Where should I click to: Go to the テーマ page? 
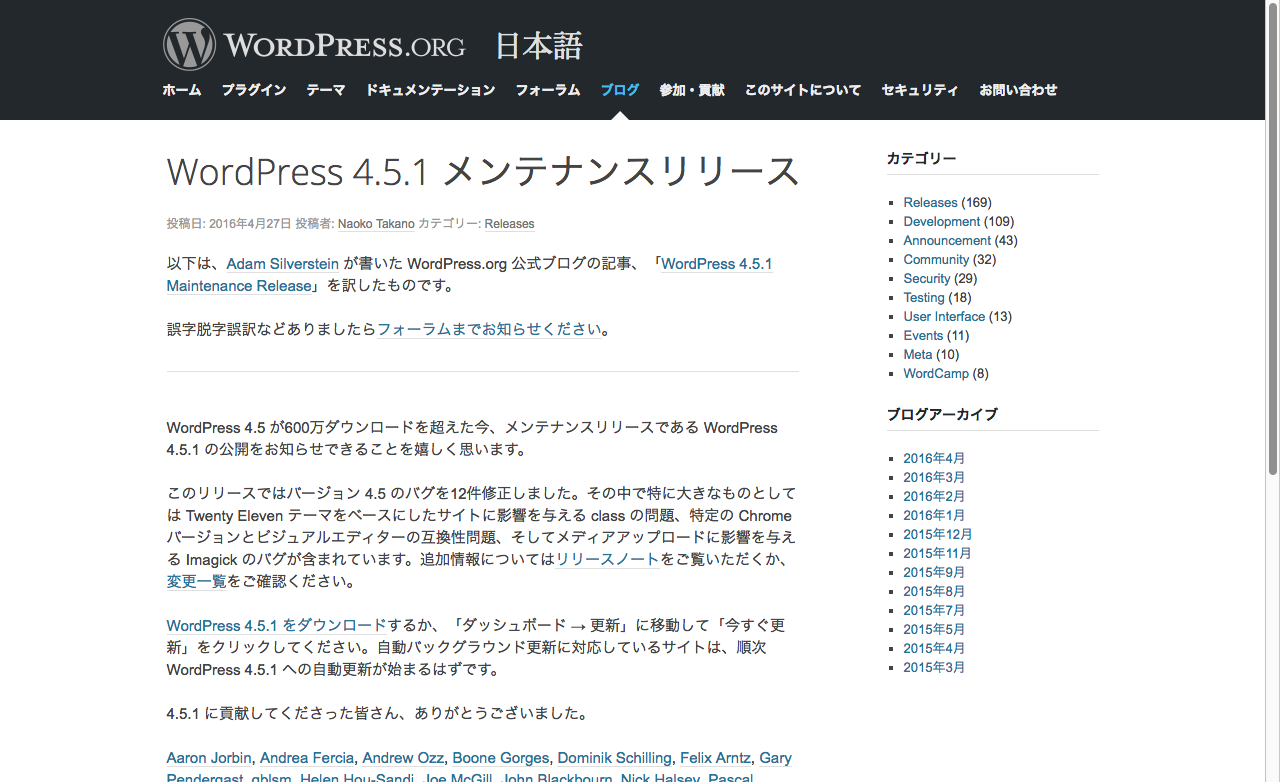click(326, 90)
